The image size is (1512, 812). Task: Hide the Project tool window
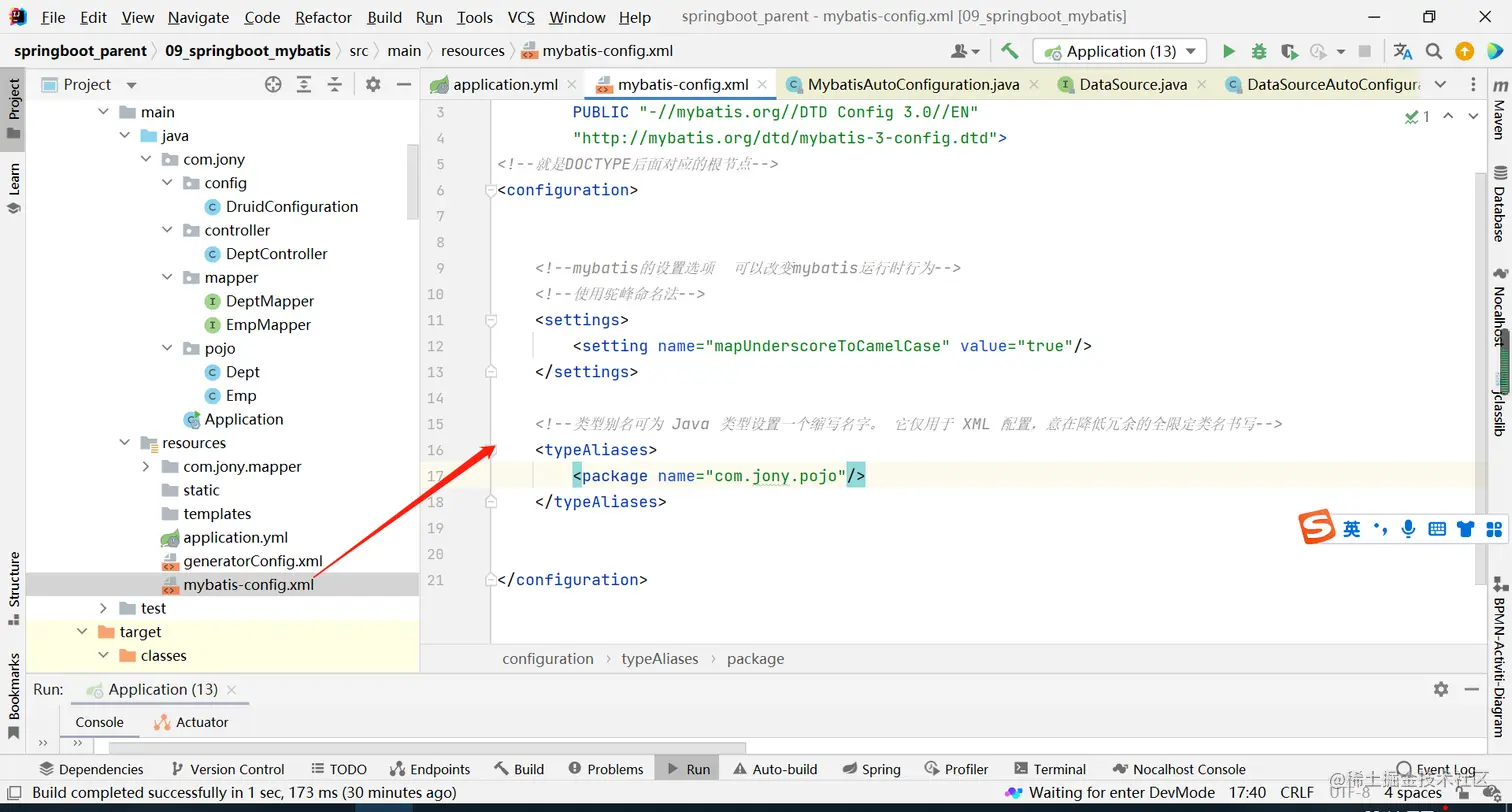pyautogui.click(x=404, y=85)
